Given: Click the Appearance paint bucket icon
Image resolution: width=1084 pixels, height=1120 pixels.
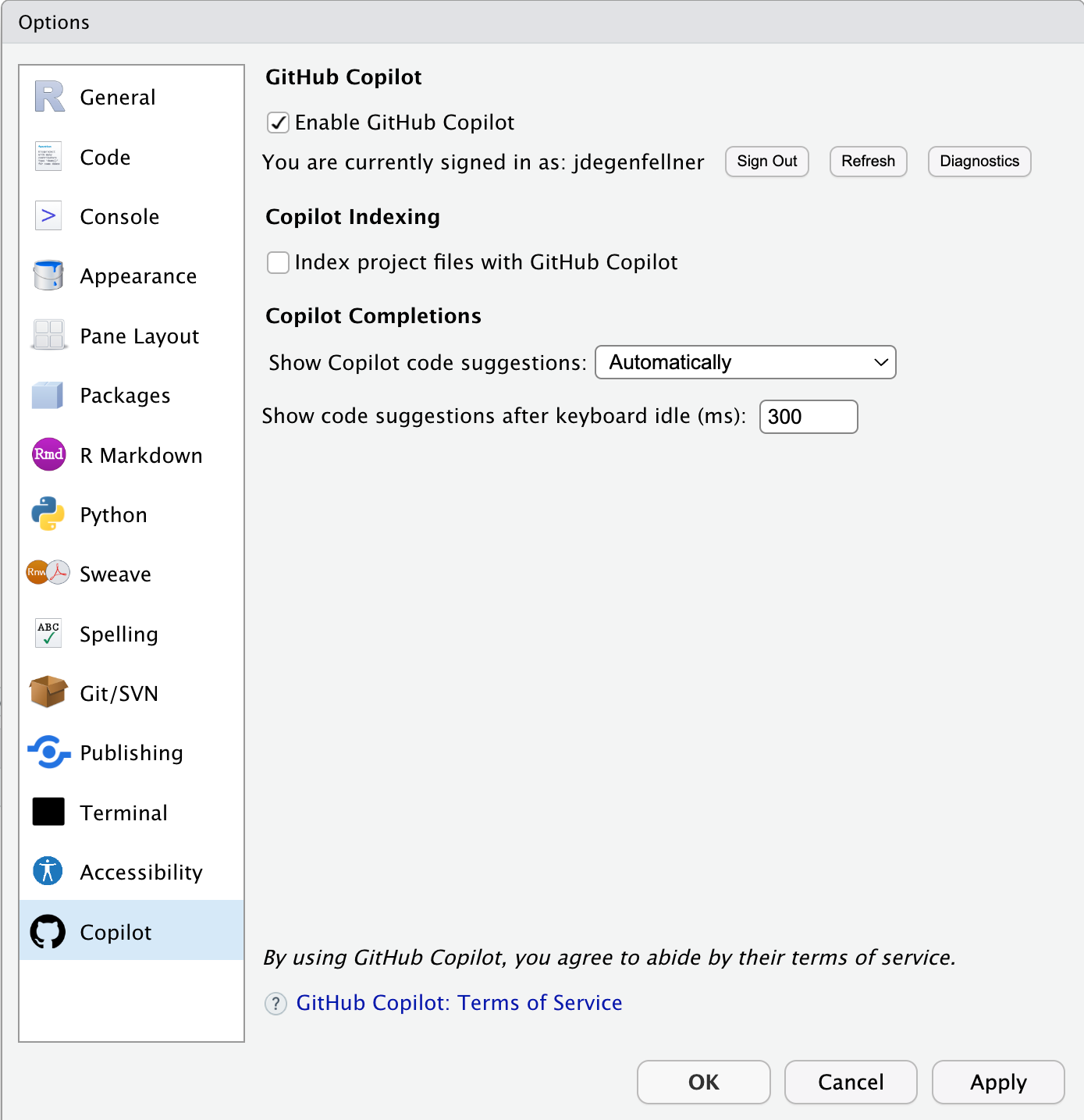Looking at the screenshot, I should [x=48, y=276].
